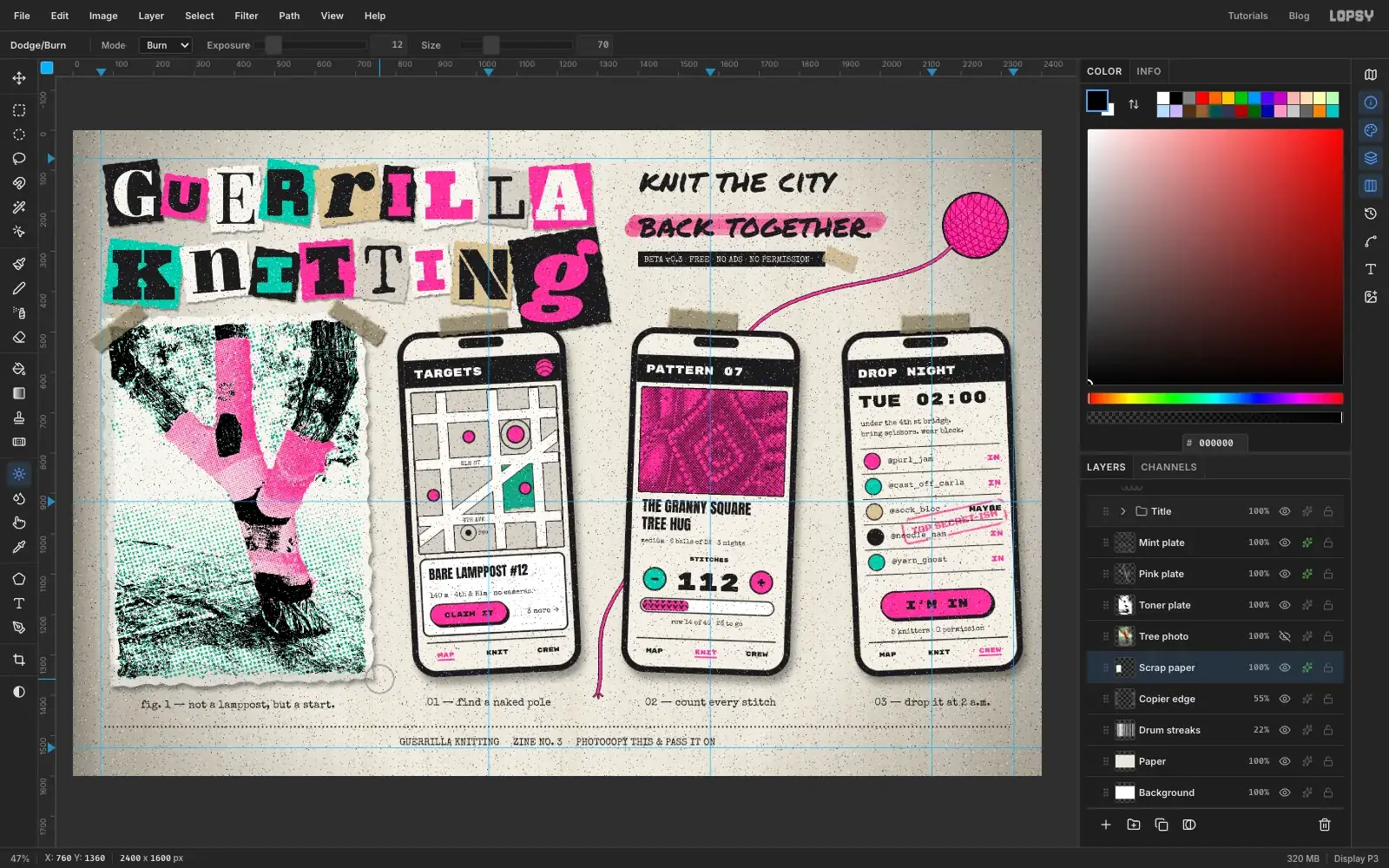1389x868 pixels.
Task: Switch to the Info tab
Action: tap(1149, 71)
